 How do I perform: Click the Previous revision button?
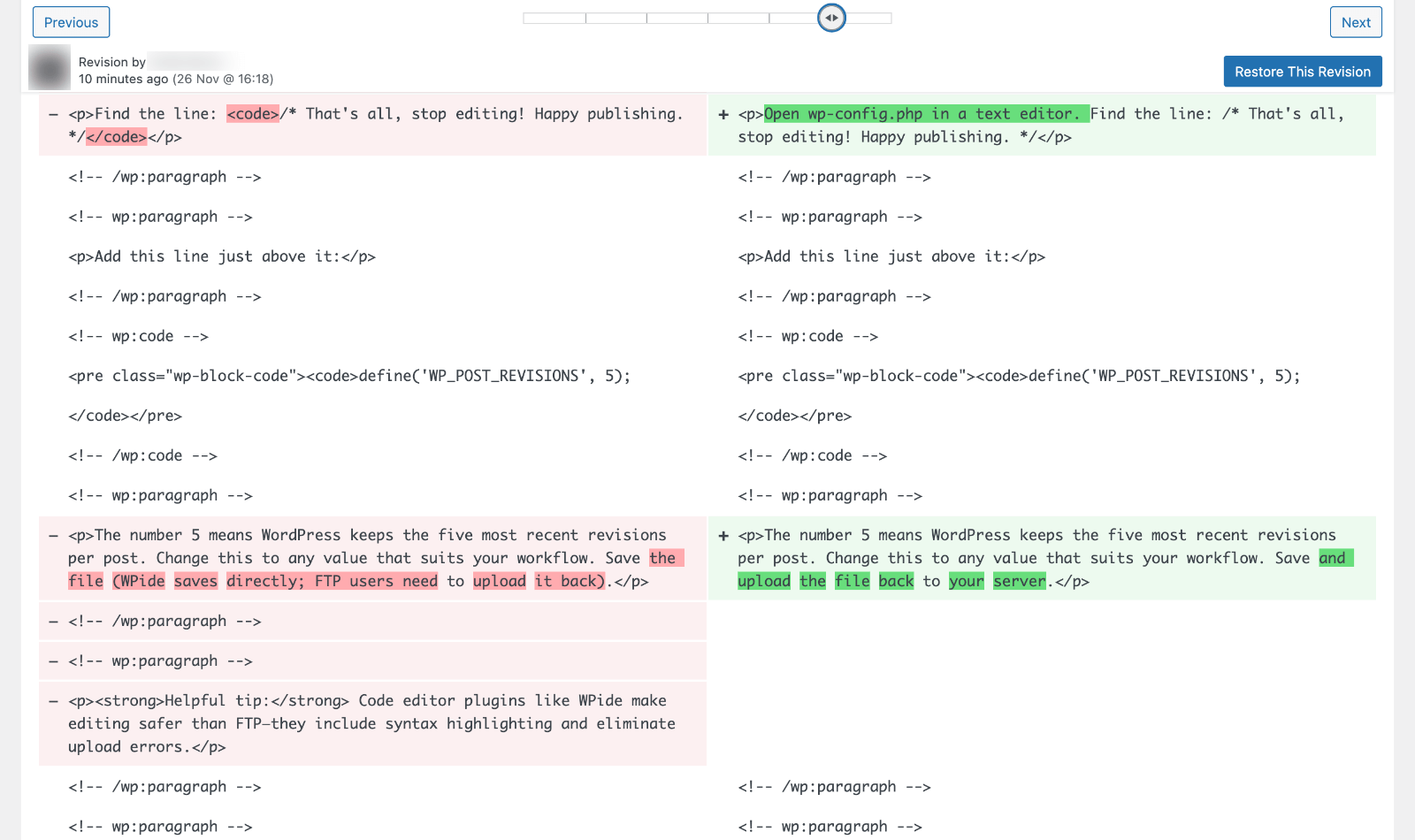tap(71, 22)
